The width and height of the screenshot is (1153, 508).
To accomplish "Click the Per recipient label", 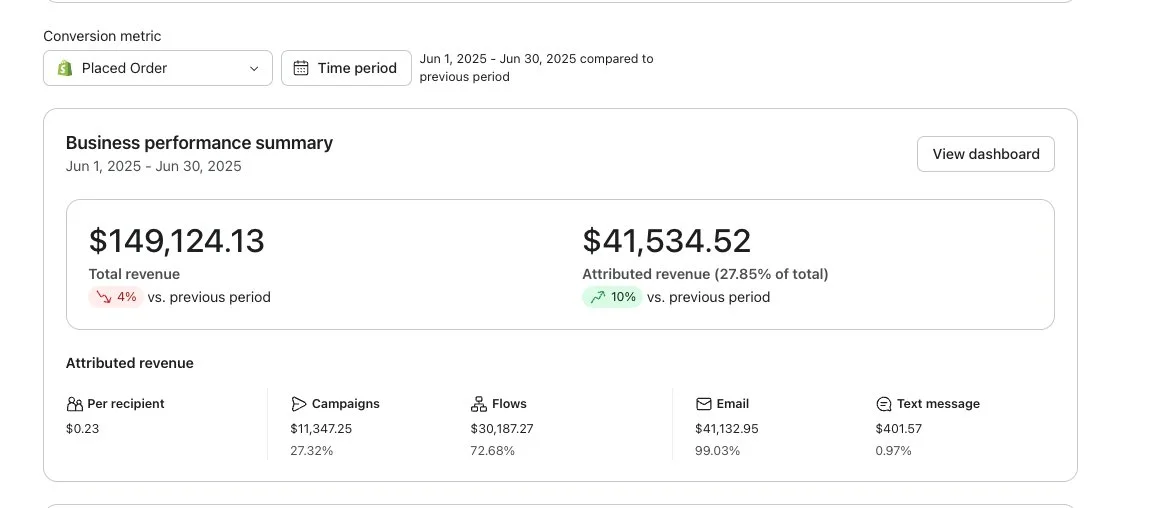I will tap(126, 404).
